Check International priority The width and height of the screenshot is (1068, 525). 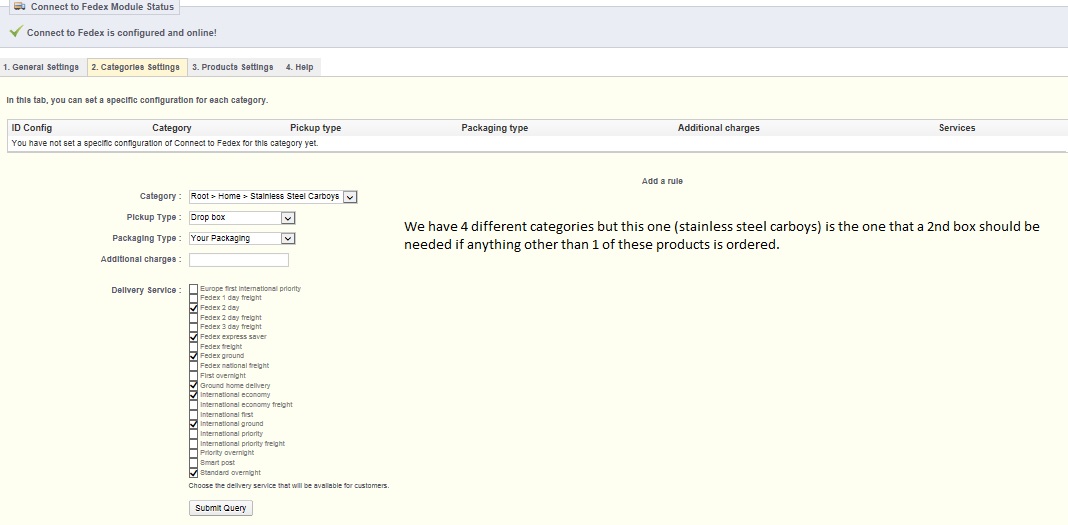click(193, 434)
